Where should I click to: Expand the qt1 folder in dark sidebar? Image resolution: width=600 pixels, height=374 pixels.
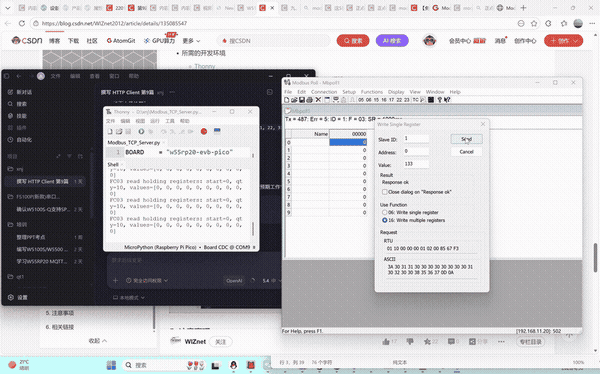point(16,277)
